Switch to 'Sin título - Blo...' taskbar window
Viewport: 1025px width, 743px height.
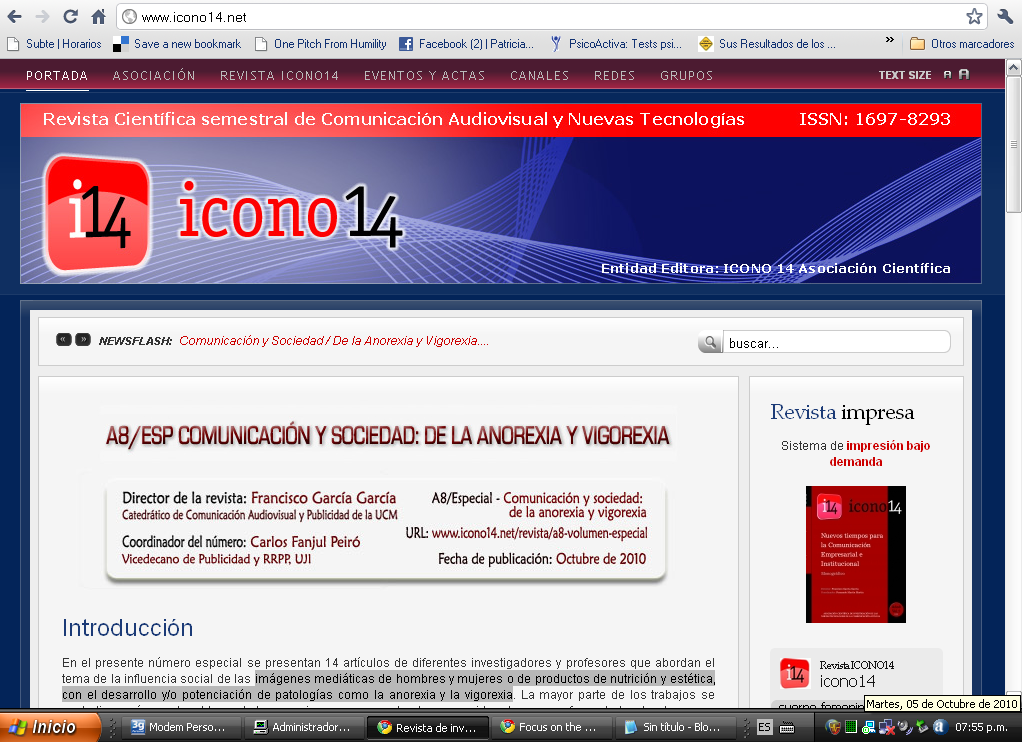pos(673,727)
